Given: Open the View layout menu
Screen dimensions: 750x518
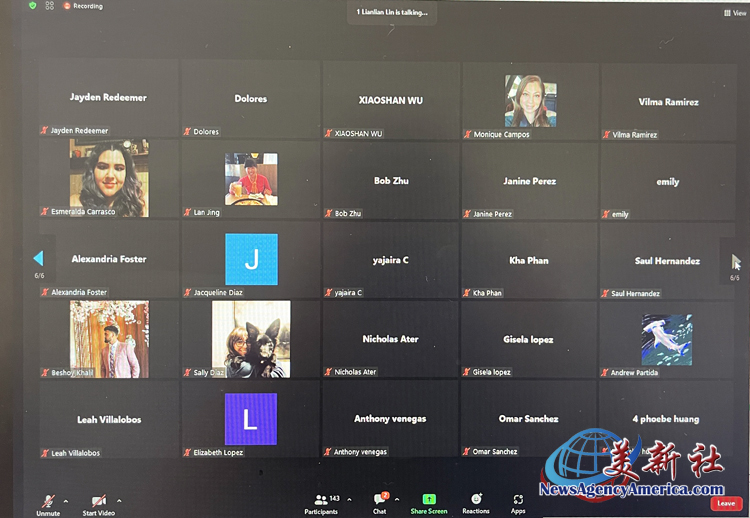Looking at the screenshot, I should click(735, 13).
